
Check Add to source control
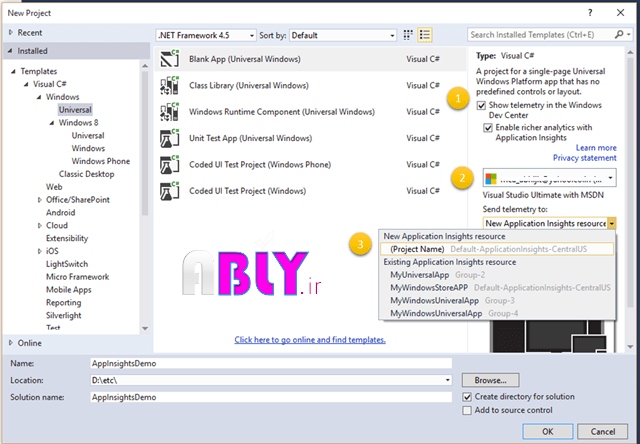pos(467,410)
